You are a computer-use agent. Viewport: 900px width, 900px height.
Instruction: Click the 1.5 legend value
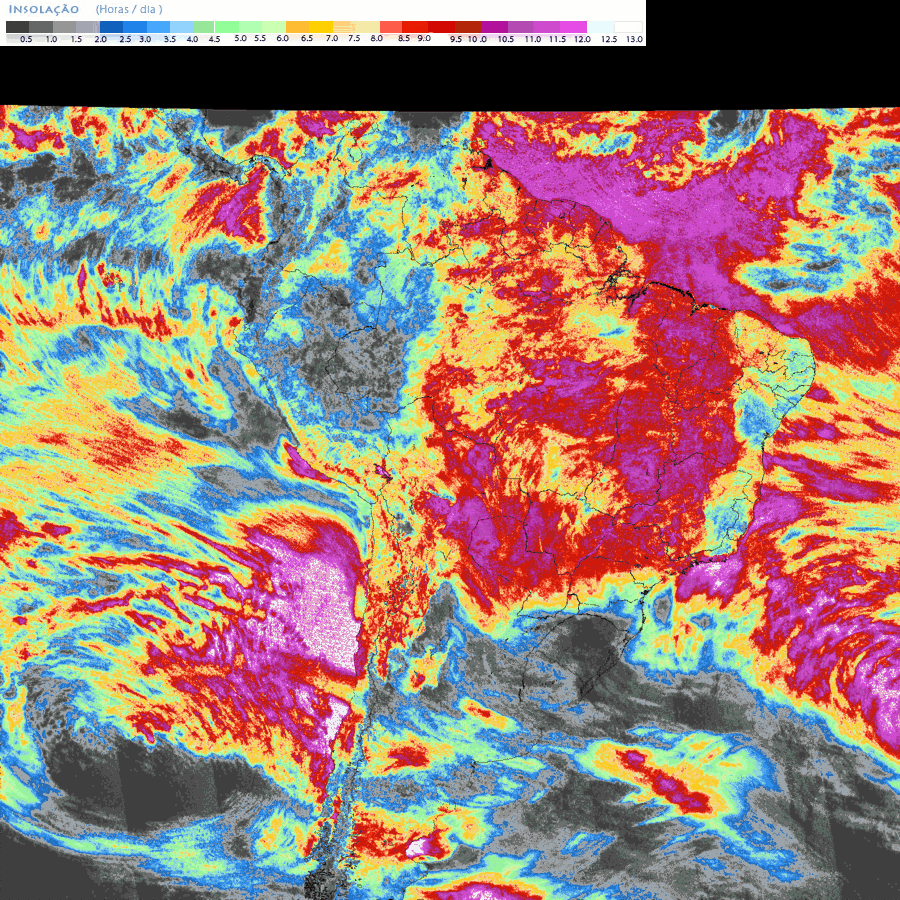coord(76,39)
